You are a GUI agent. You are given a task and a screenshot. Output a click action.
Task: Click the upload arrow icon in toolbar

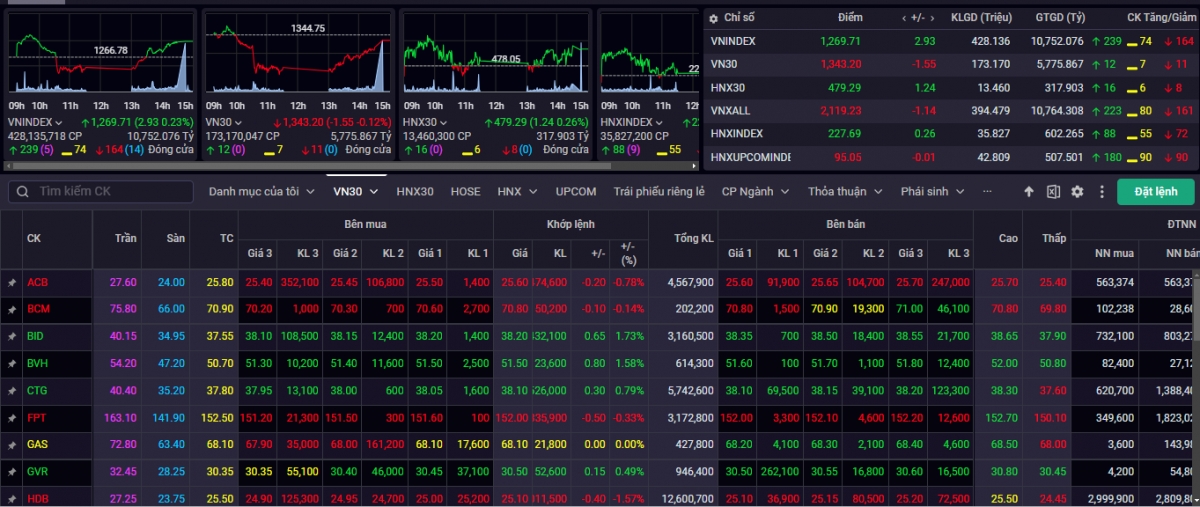click(x=1030, y=192)
